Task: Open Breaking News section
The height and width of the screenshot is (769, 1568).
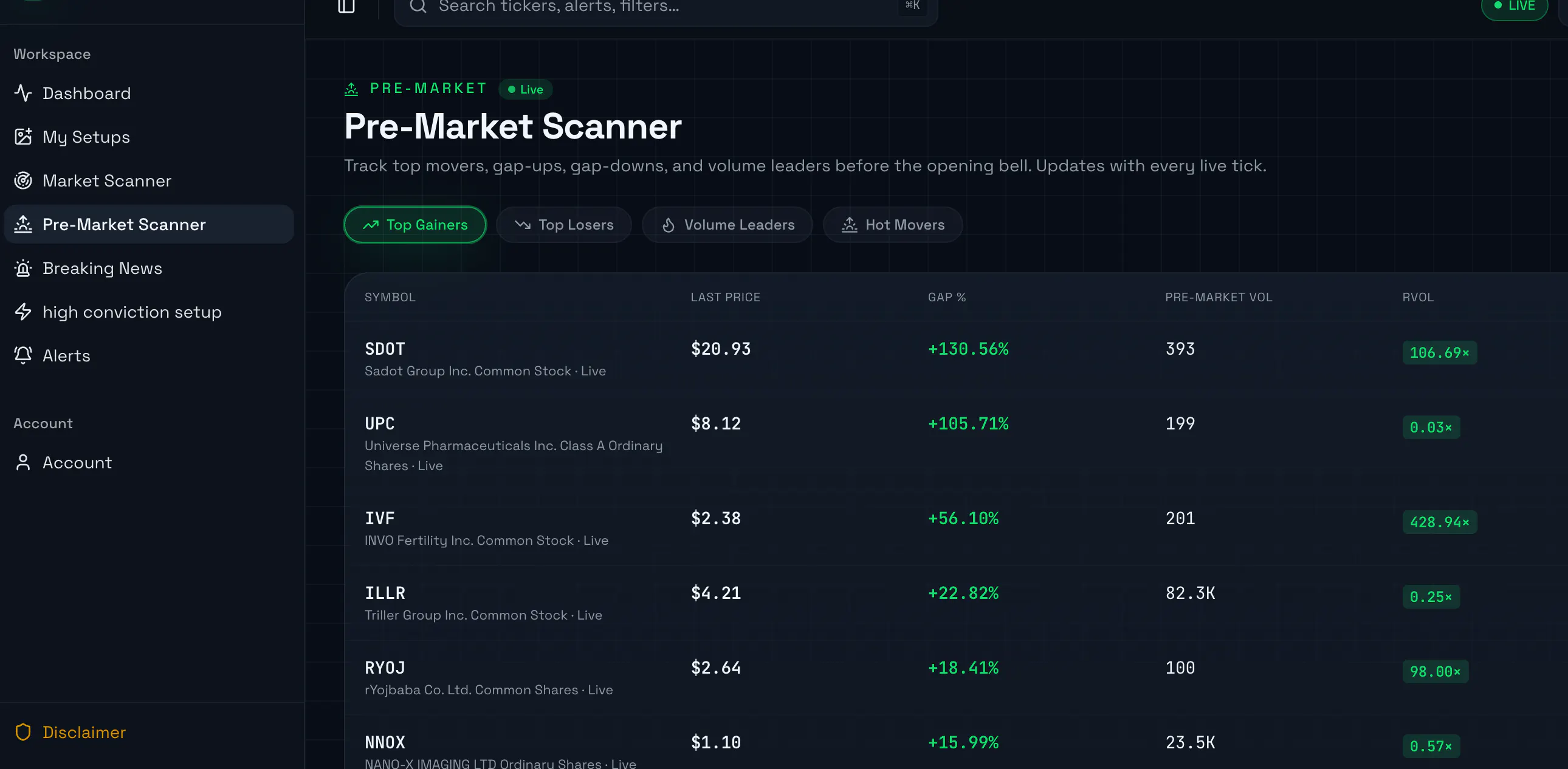Action: click(x=148, y=268)
